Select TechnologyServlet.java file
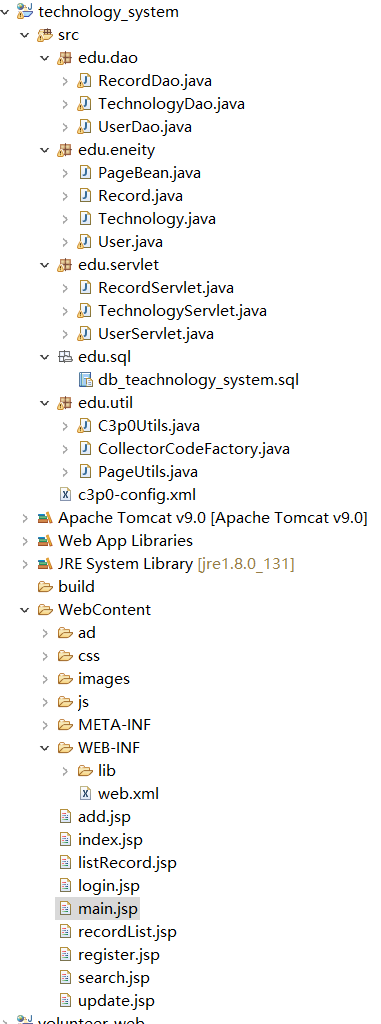This screenshot has width=381, height=1024. (x=182, y=310)
